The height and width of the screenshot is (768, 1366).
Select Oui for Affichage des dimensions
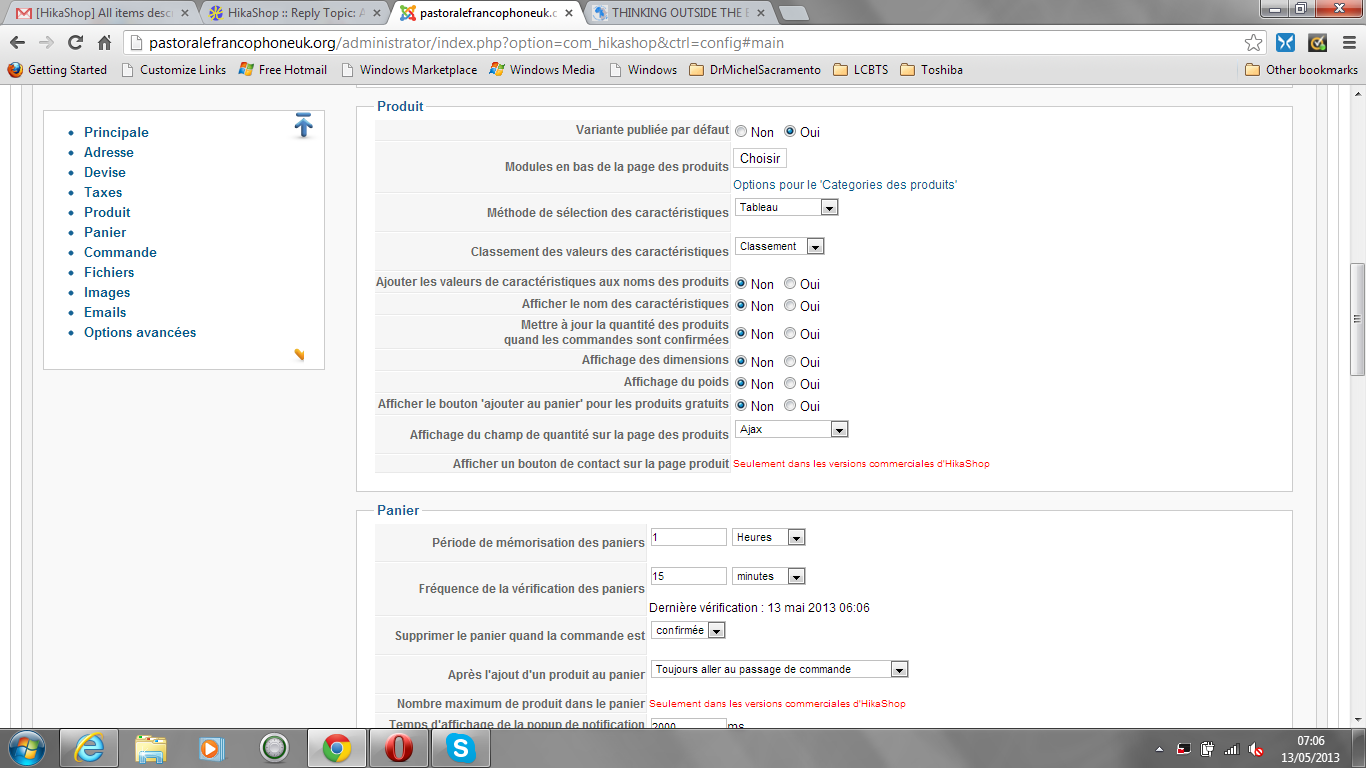point(790,362)
